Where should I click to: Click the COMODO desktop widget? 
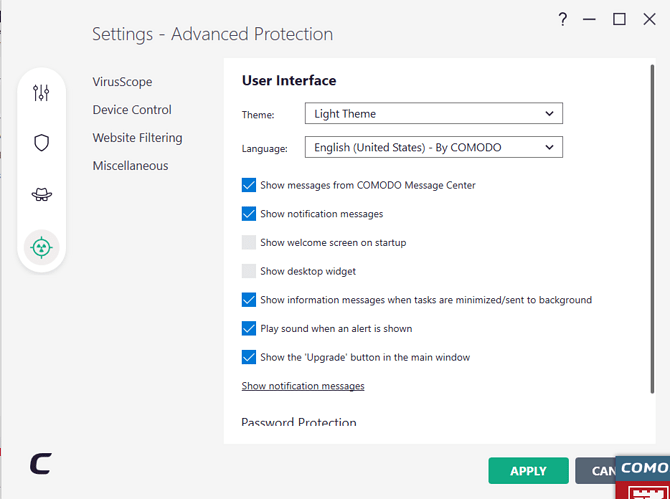(x=643, y=478)
